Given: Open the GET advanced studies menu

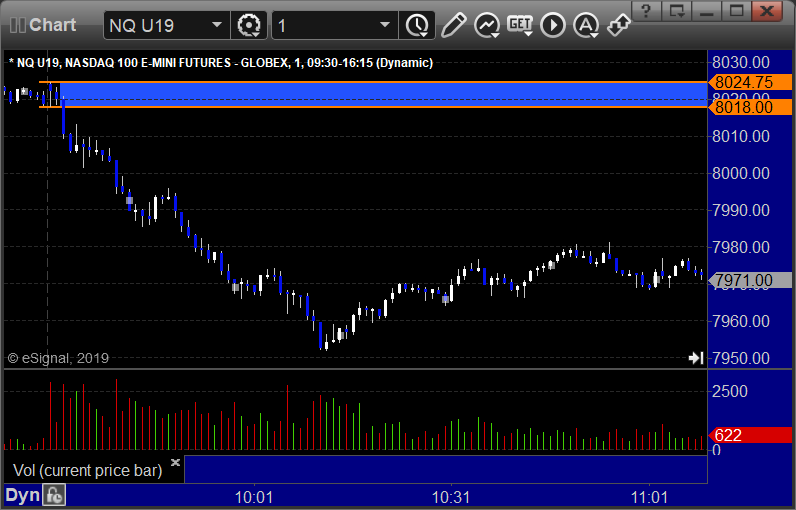Looking at the screenshot, I should (520, 25).
